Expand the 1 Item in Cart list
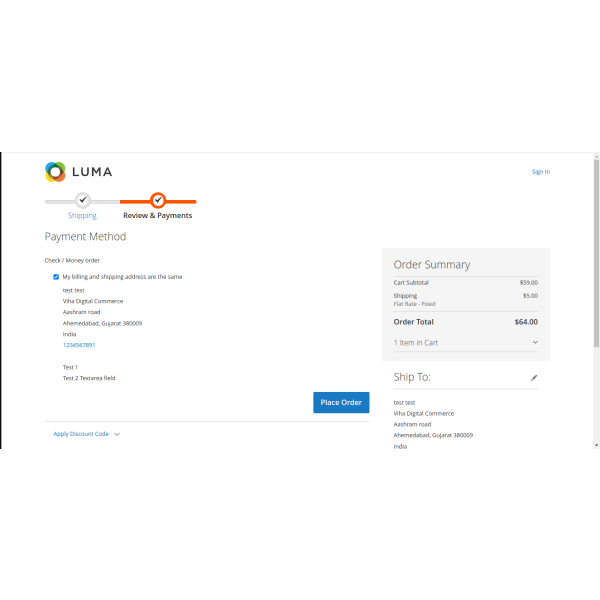Viewport: 600px width, 600px height. coord(416,343)
